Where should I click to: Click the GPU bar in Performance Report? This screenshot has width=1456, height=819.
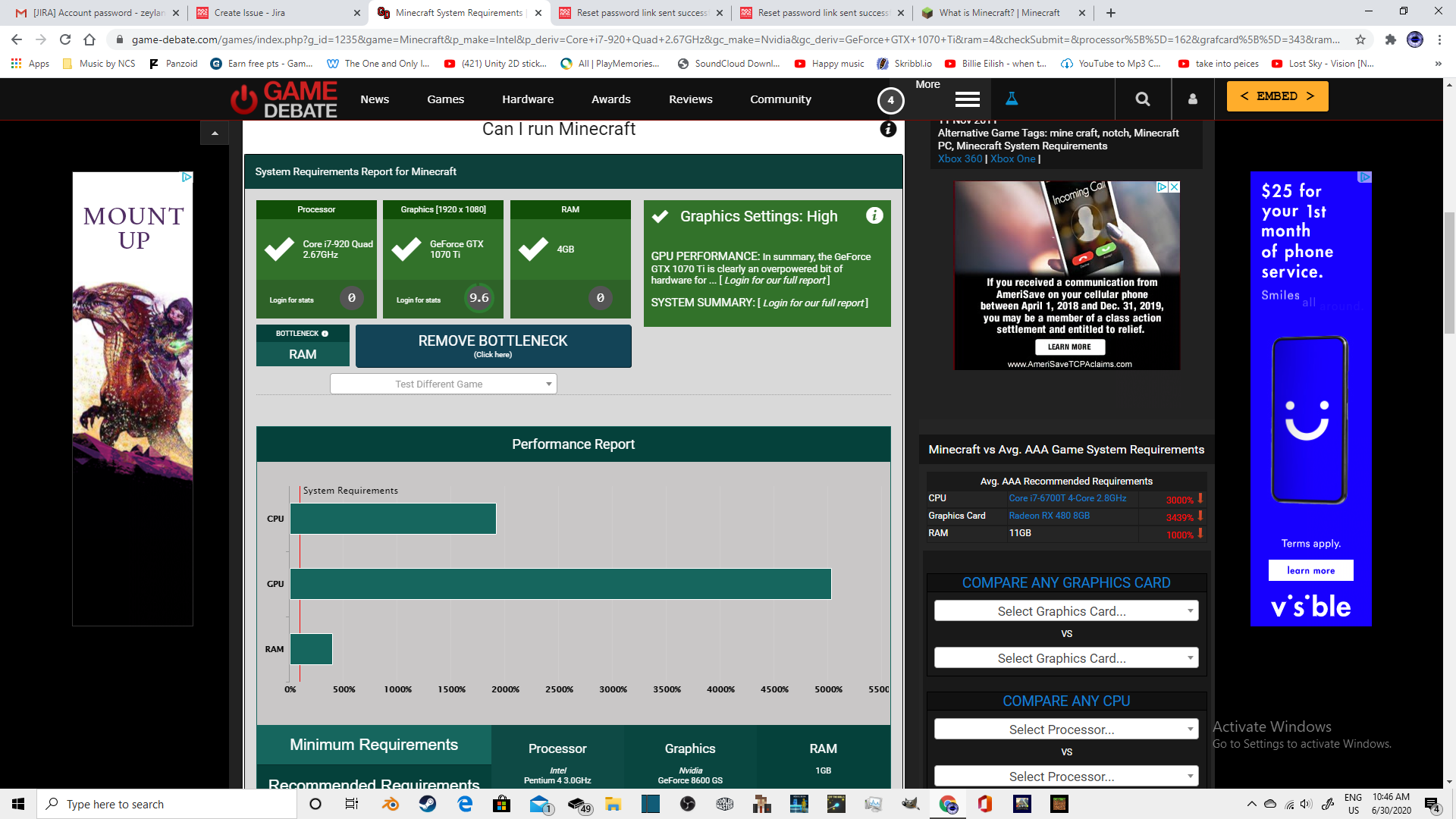[x=560, y=584]
